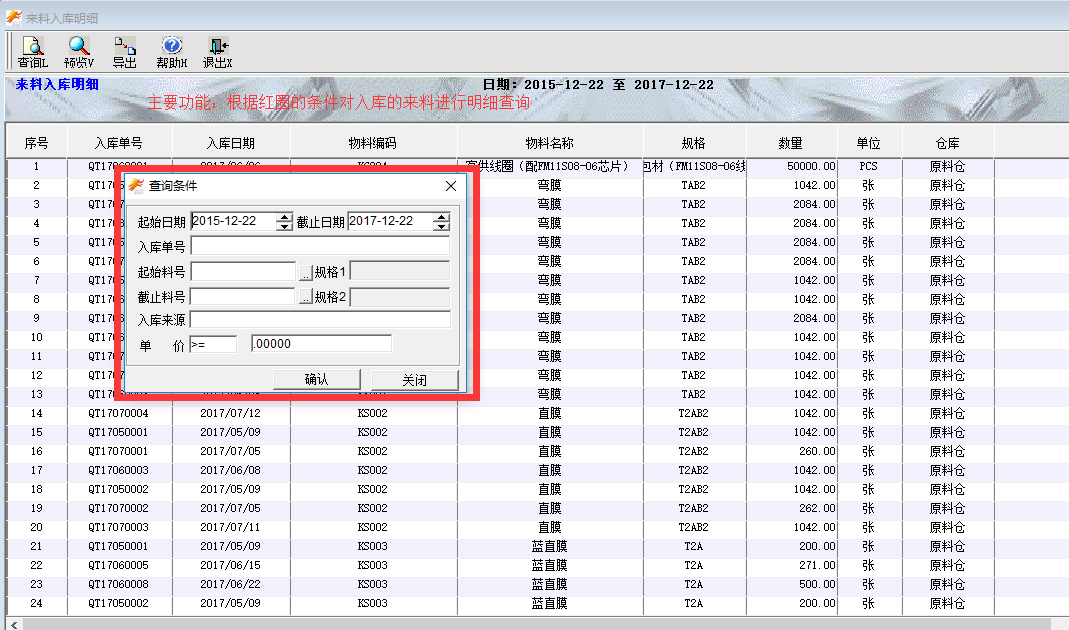Select order QT17070001 in row 16
This screenshot has height=630, width=1069.
click(x=119, y=451)
